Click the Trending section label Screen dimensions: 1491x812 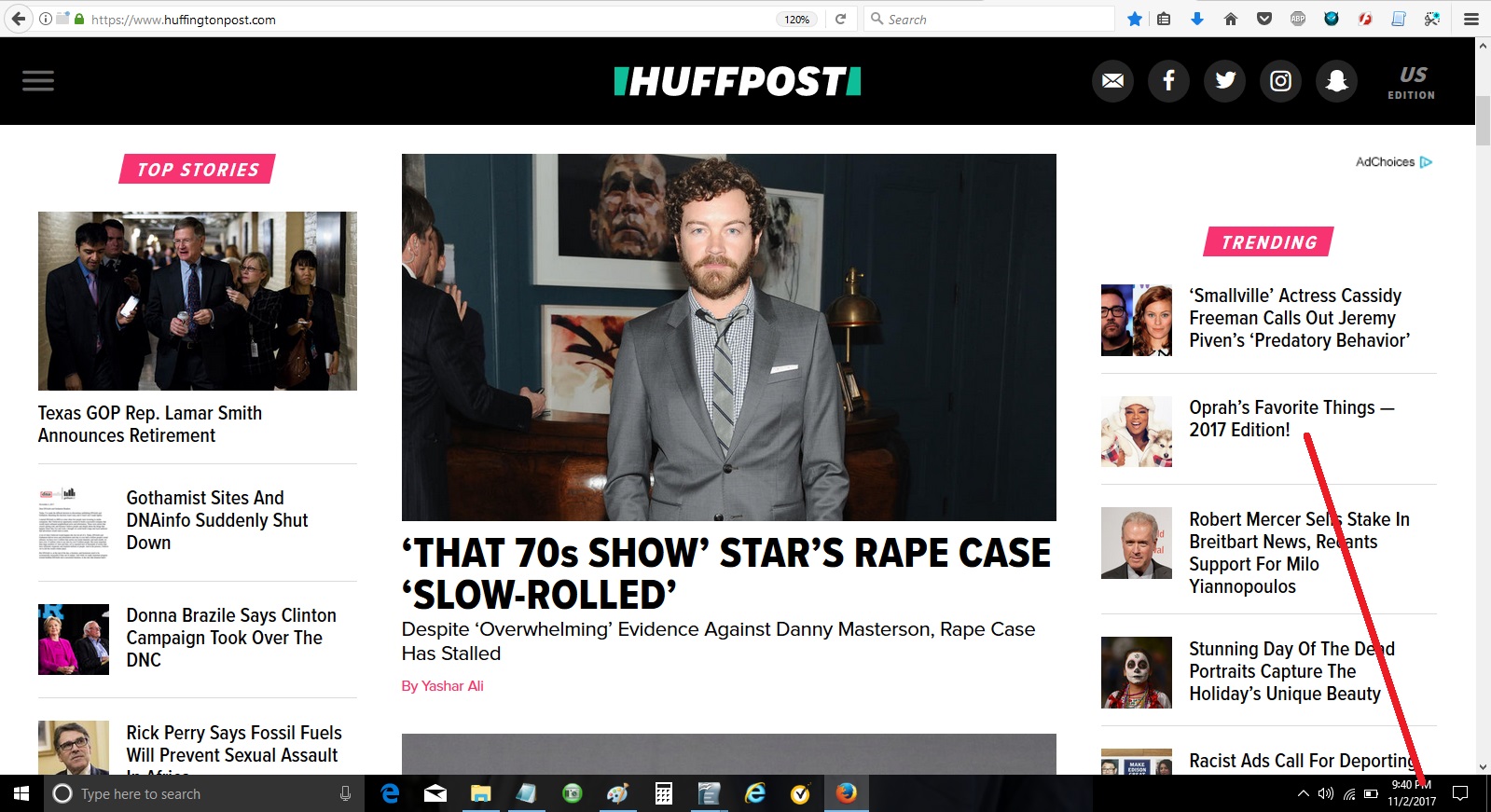(1269, 242)
